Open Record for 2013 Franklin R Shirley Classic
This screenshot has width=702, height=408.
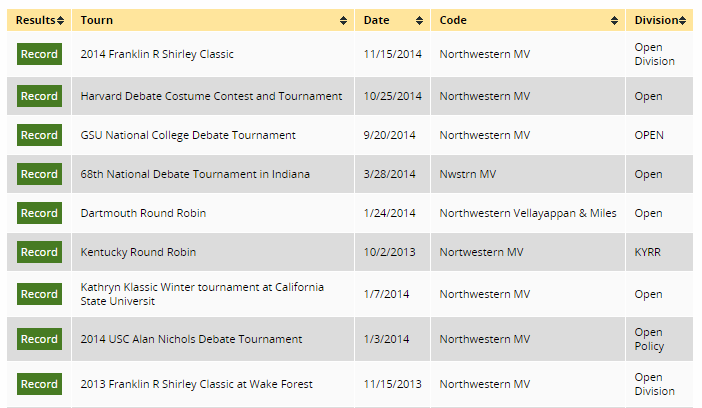pyautogui.click(x=39, y=384)
